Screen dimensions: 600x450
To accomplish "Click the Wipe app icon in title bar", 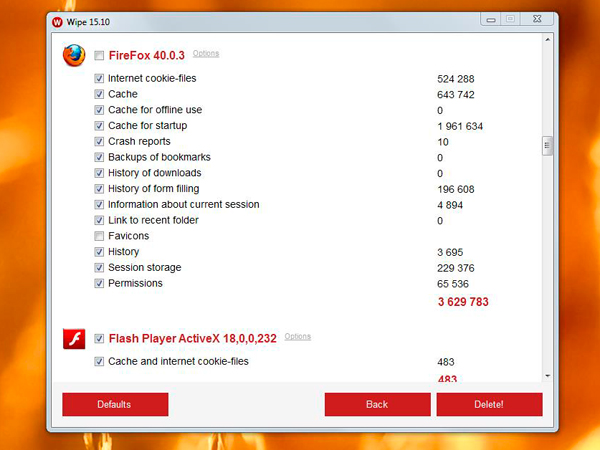I will point(57,22).
